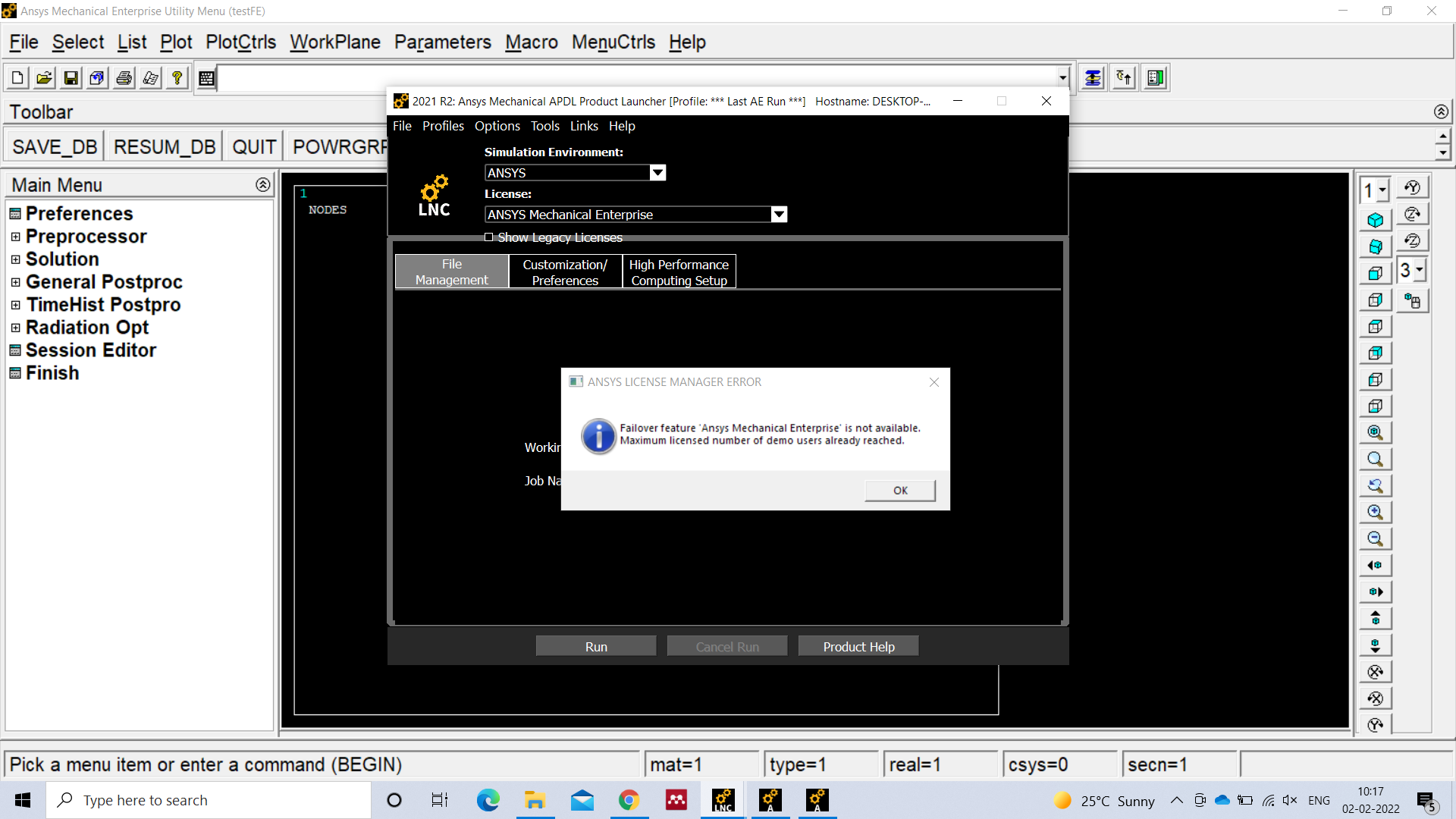Open the Parameters menu in Utility Menu
This screenshot has height=819, width=1456.
(x=443, y=42)
